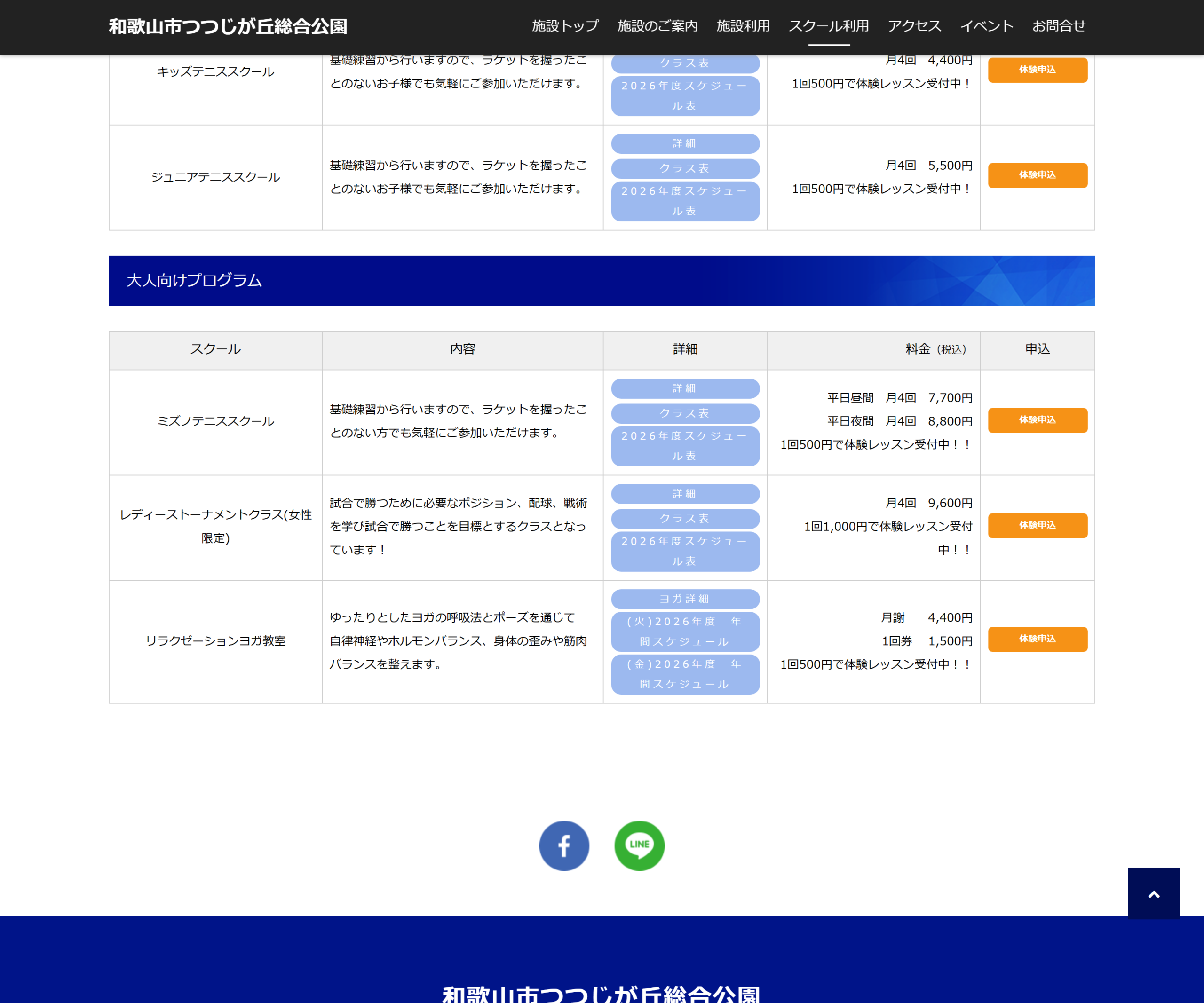Click the 平日夜間 月4回 8,800円 price text

pyautogui.click(x=900, y=421)
